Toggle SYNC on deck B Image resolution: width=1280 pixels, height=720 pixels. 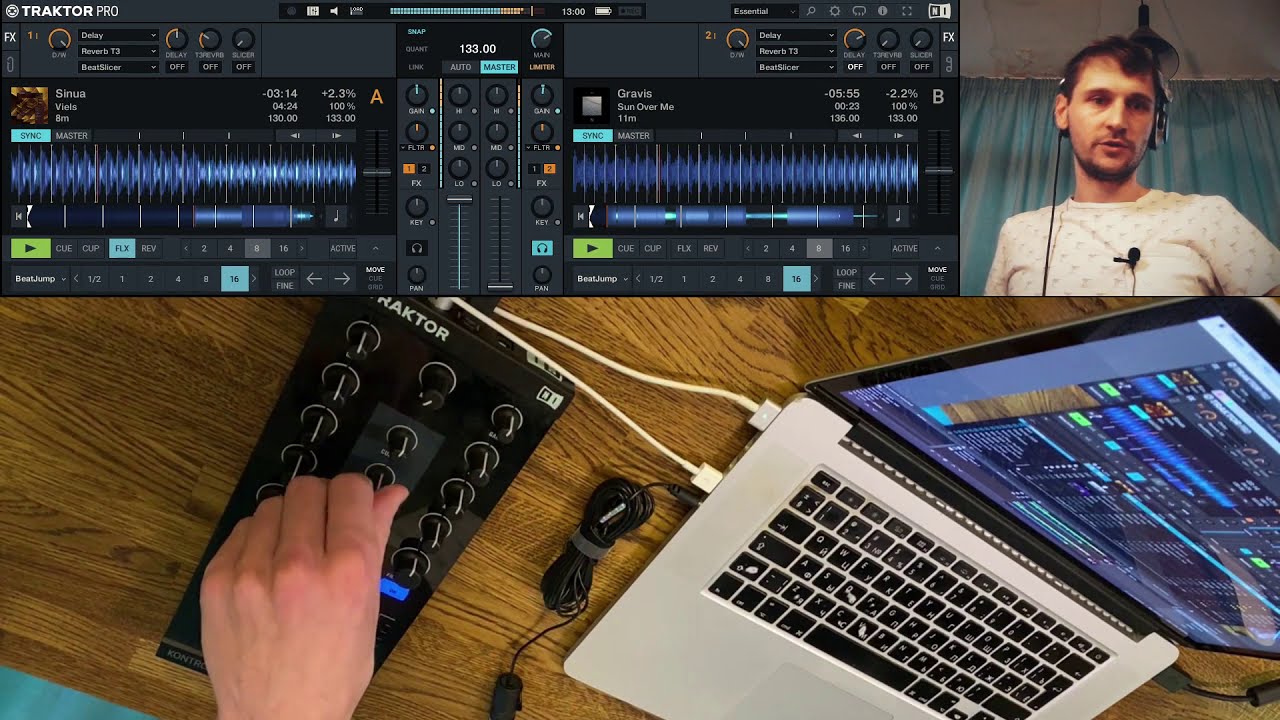[593, 135]
